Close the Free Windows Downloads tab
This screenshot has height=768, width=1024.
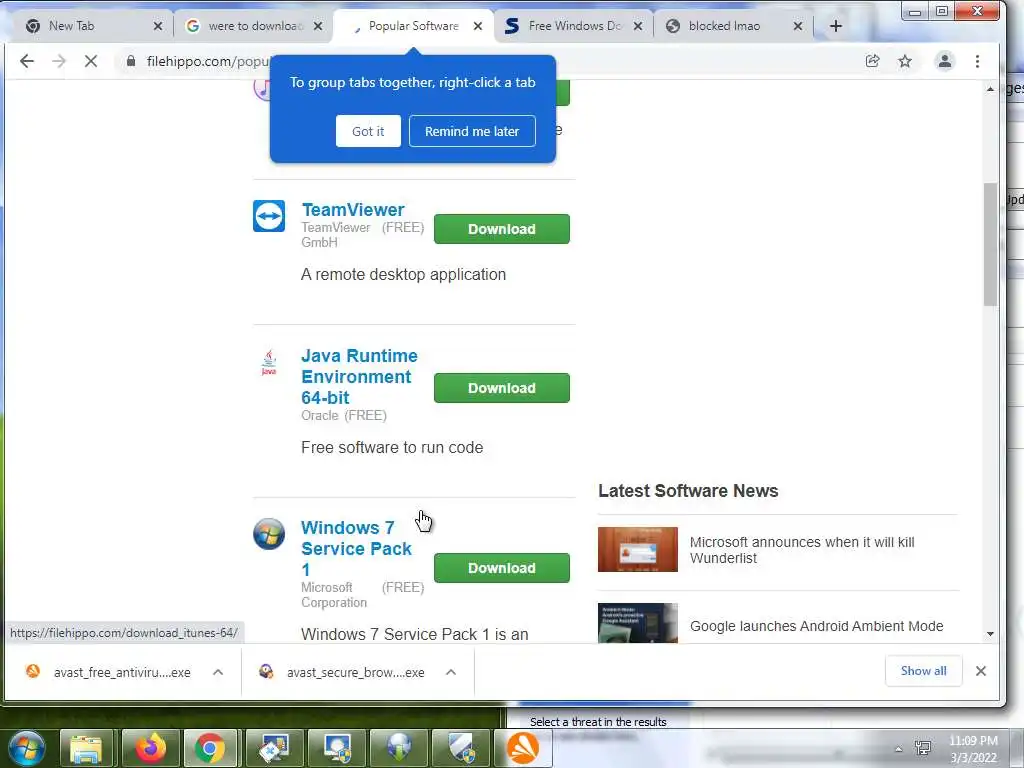[637, 26]
